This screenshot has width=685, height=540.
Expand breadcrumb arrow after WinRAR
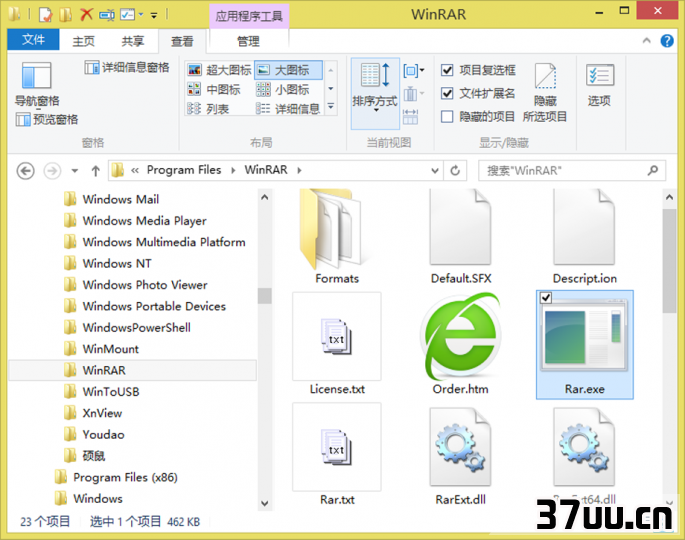click(x=299, y=170)
